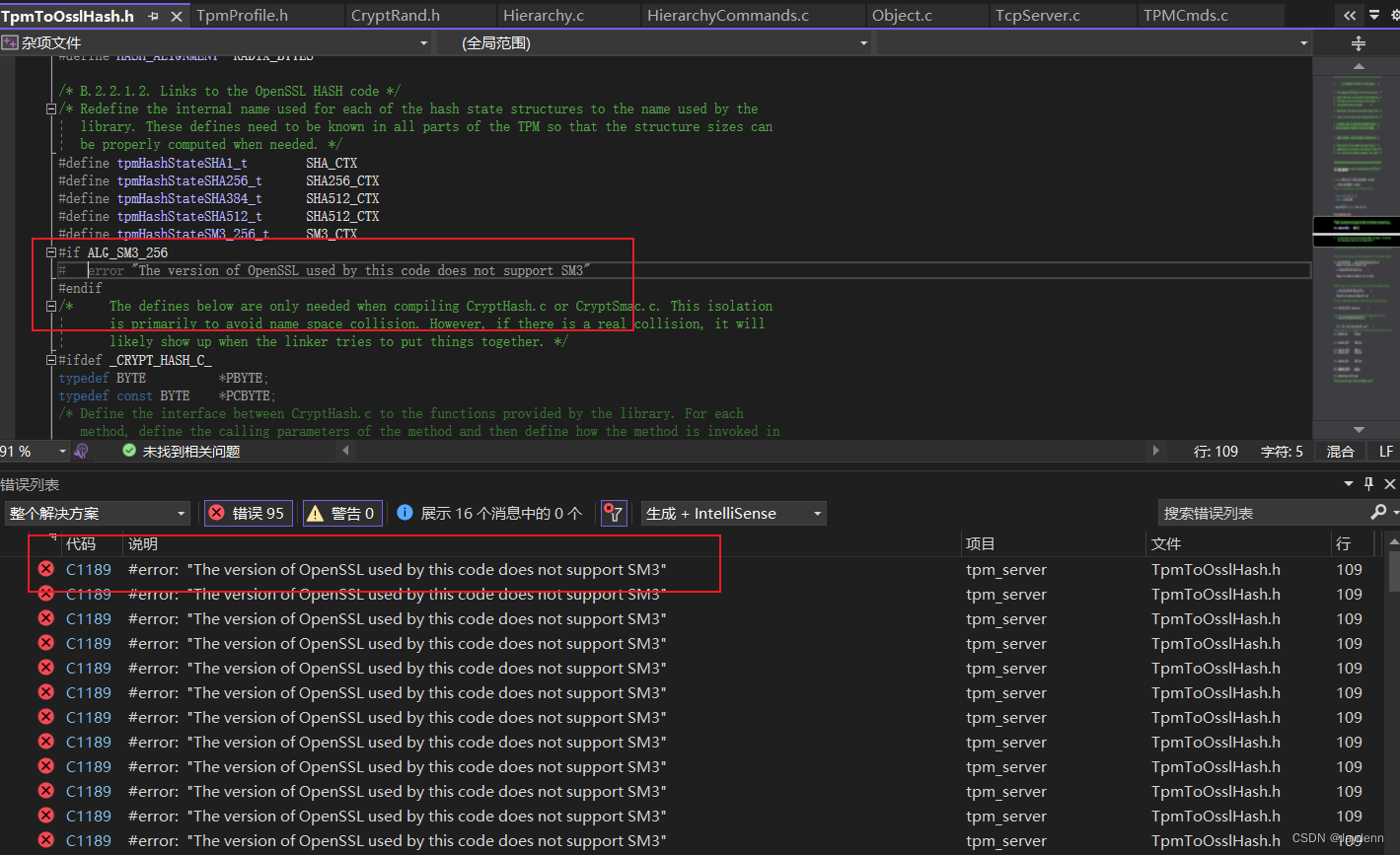Viewport: 1400px width, 855px height.
Task: Click the SM3_CTX text in code
Action: tap(332, 234)
